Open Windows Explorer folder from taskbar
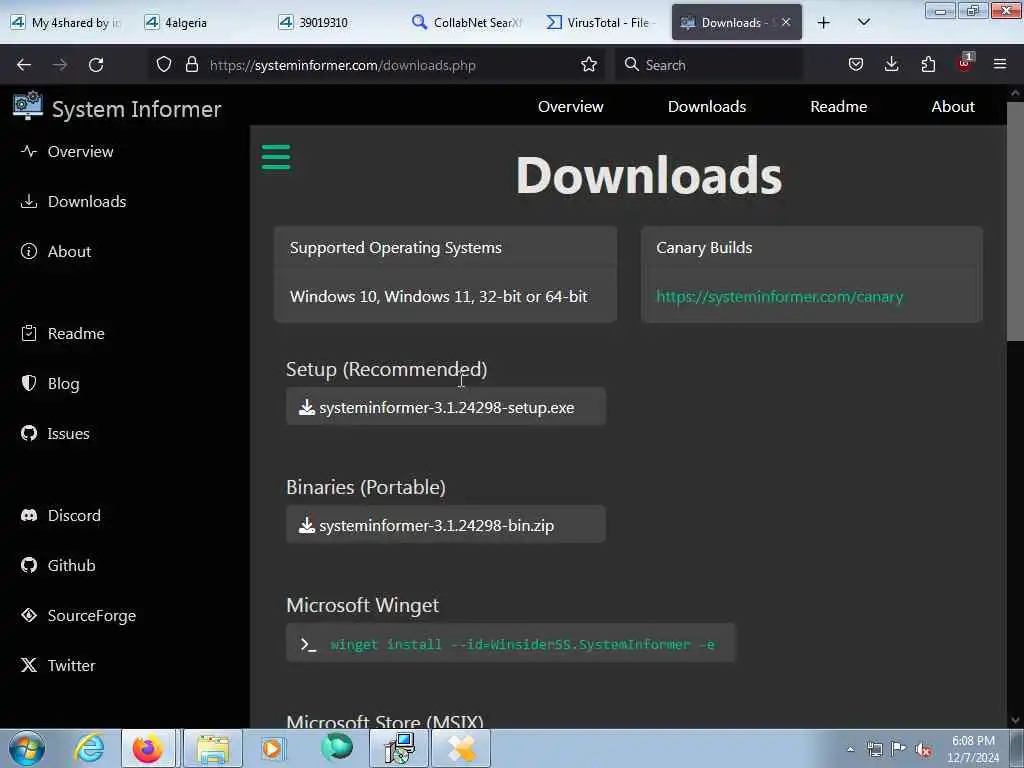 [x=213, y=748]
